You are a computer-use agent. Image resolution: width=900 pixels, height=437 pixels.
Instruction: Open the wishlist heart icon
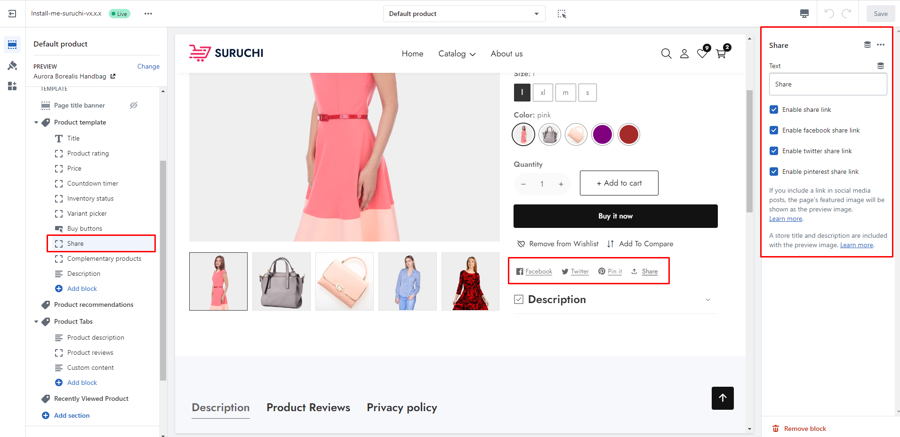click(x=702, y=54)
